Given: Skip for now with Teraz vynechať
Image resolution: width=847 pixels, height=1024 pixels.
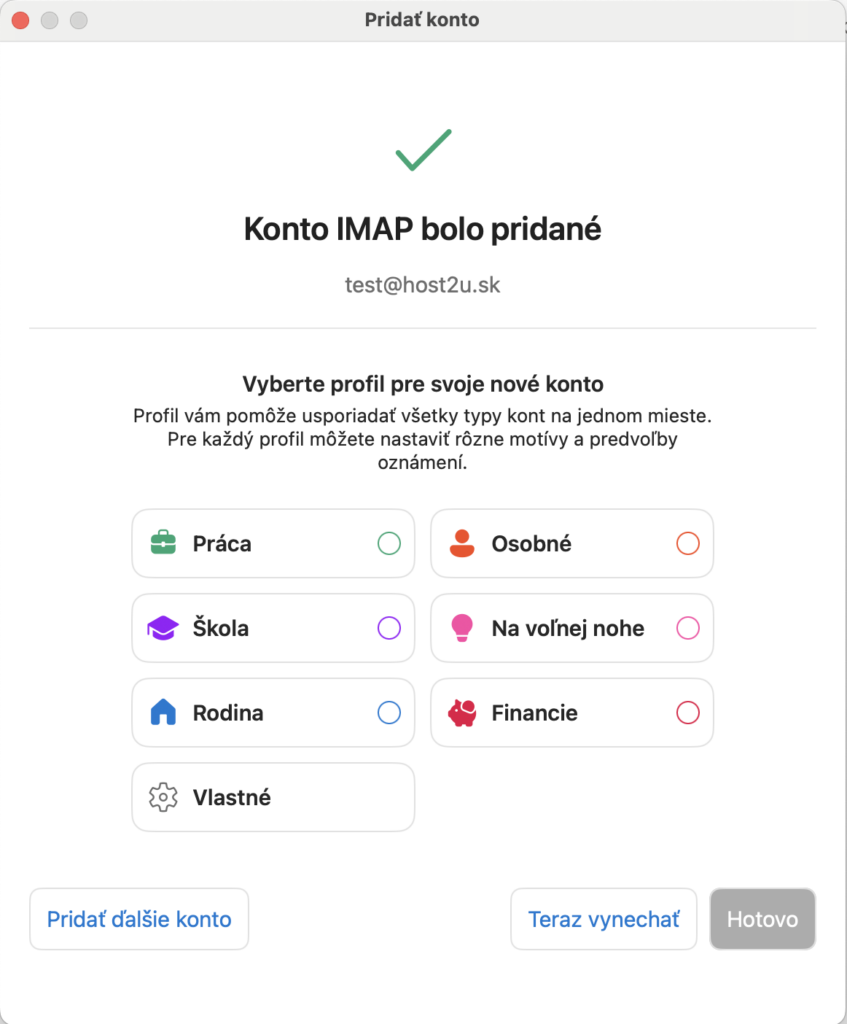Looking at the screenshot, I should click(x=603, y=919).
